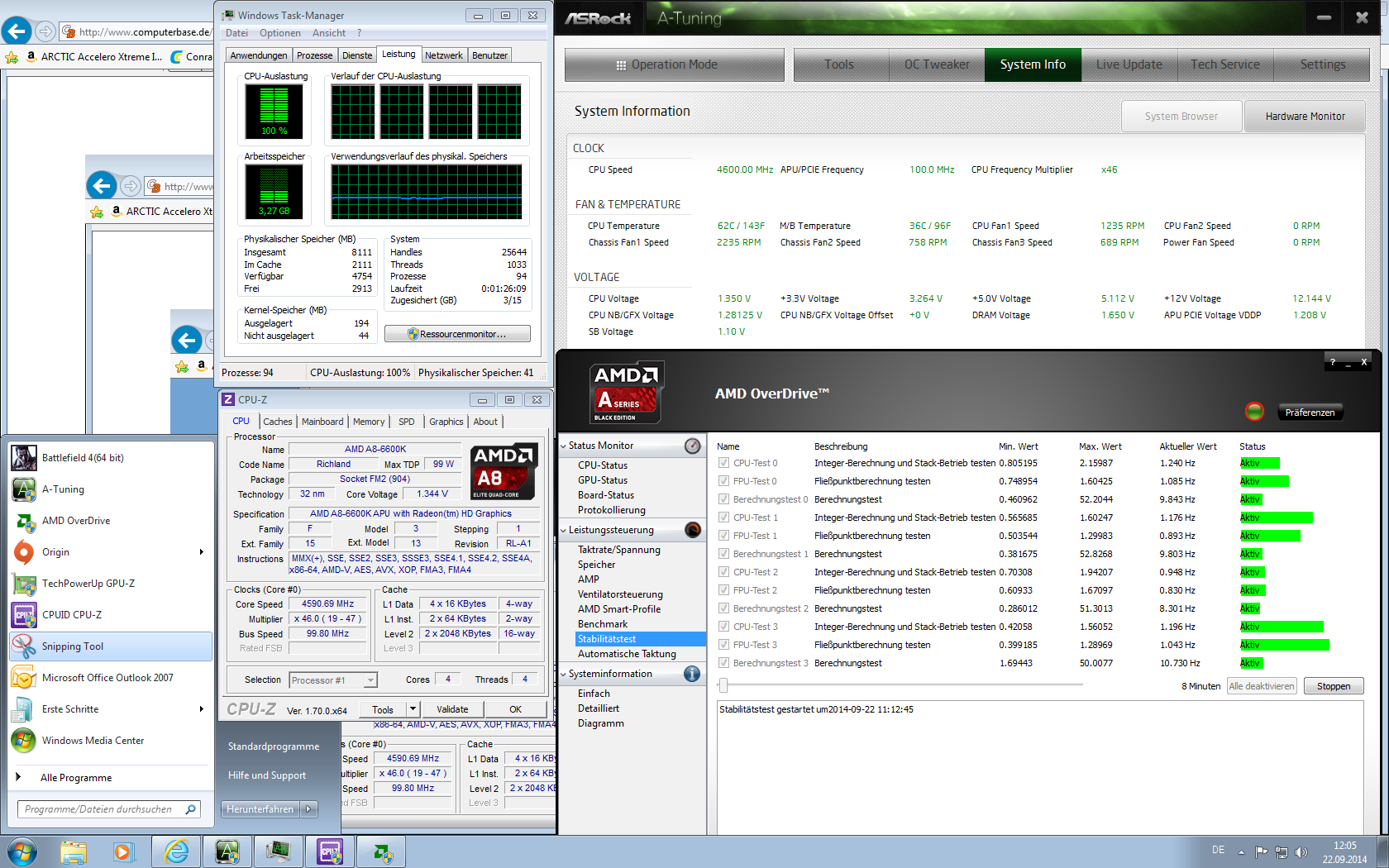Screen dimensions: 1389x868
Task: Open the OC Tweaker tab in A-Tuning
Action: 937,64
